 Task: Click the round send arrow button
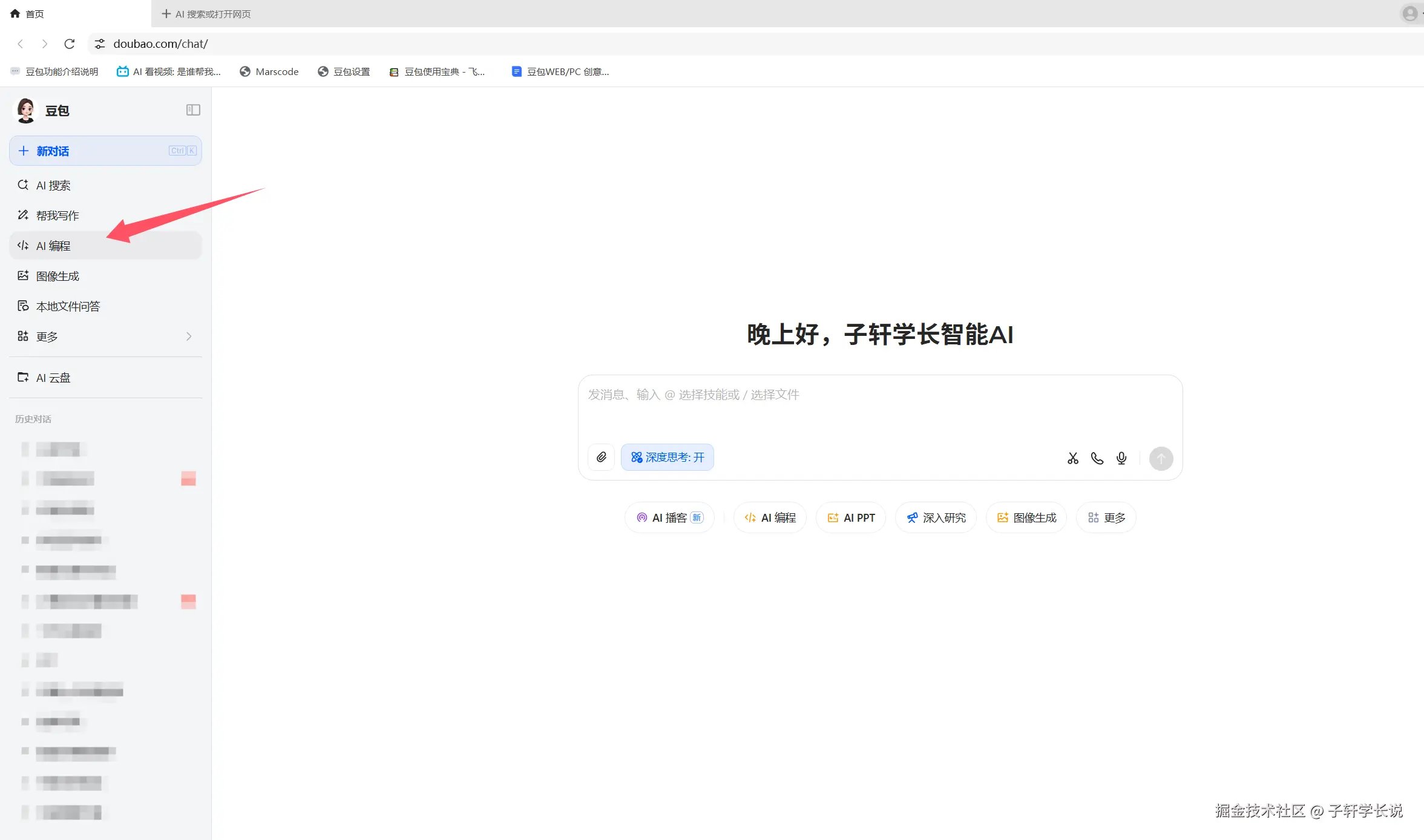tap(1160, 458)
